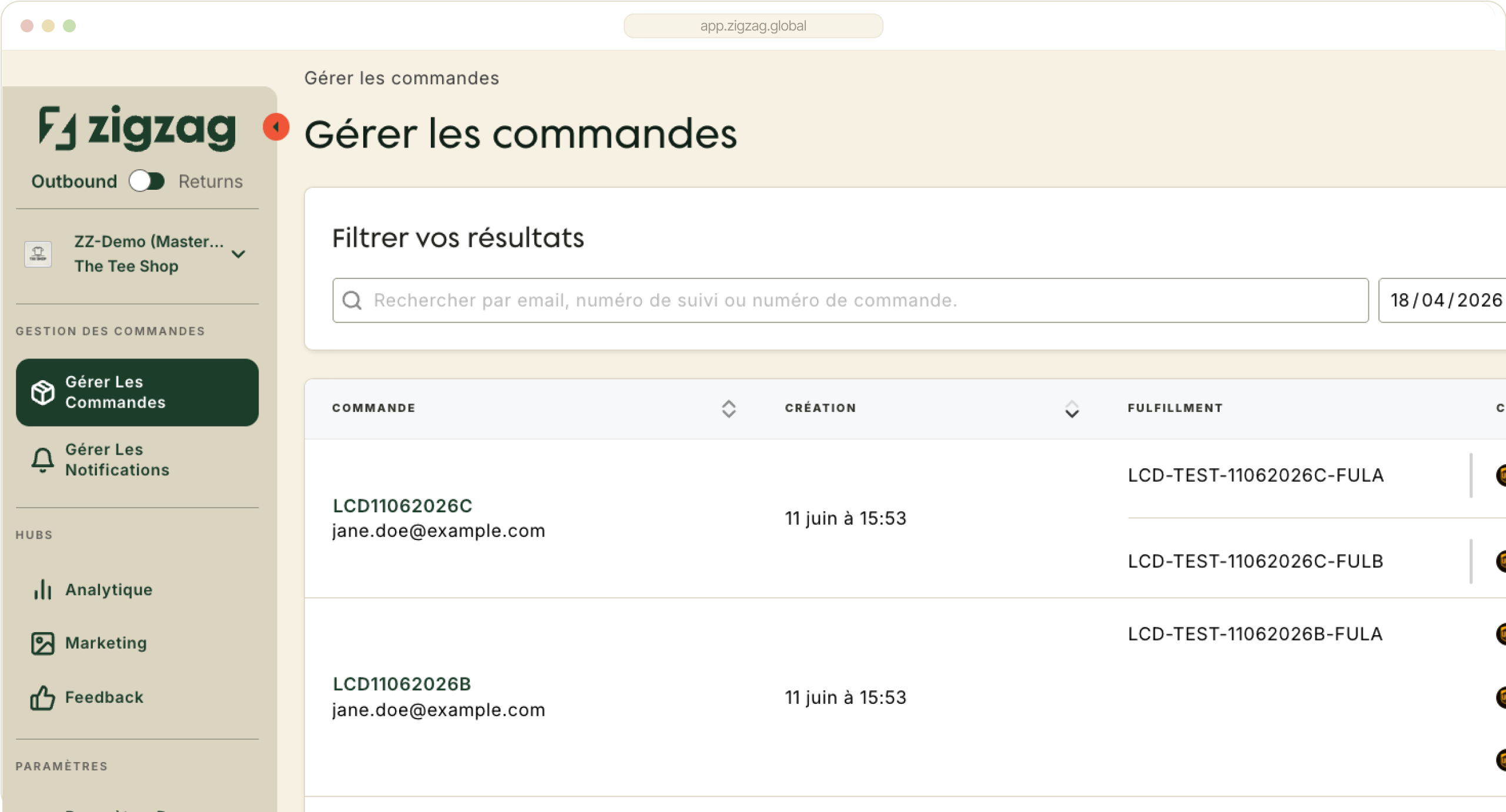The image size is (1506, 812).
Task: Click the magnifier search icon
Action: pos(352,300)
